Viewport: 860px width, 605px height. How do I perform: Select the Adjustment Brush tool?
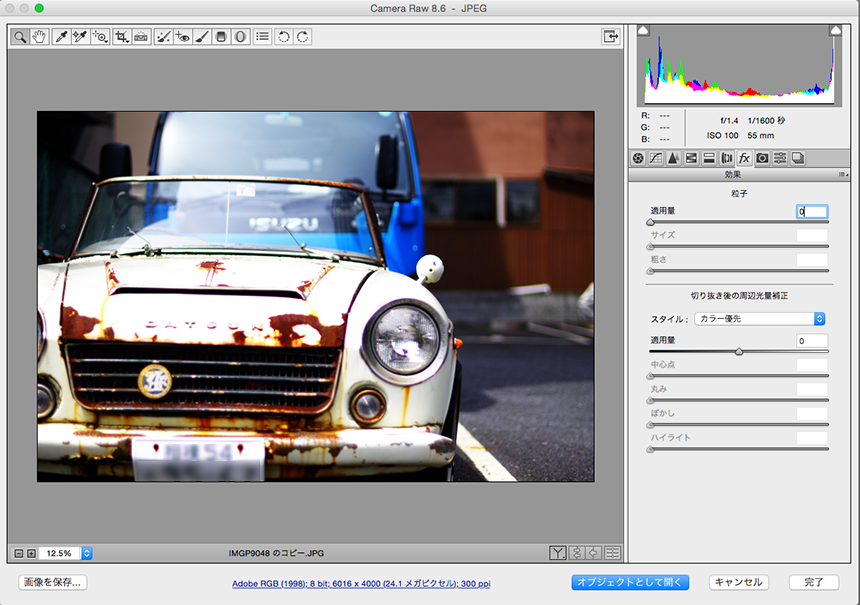click(202, 37)
